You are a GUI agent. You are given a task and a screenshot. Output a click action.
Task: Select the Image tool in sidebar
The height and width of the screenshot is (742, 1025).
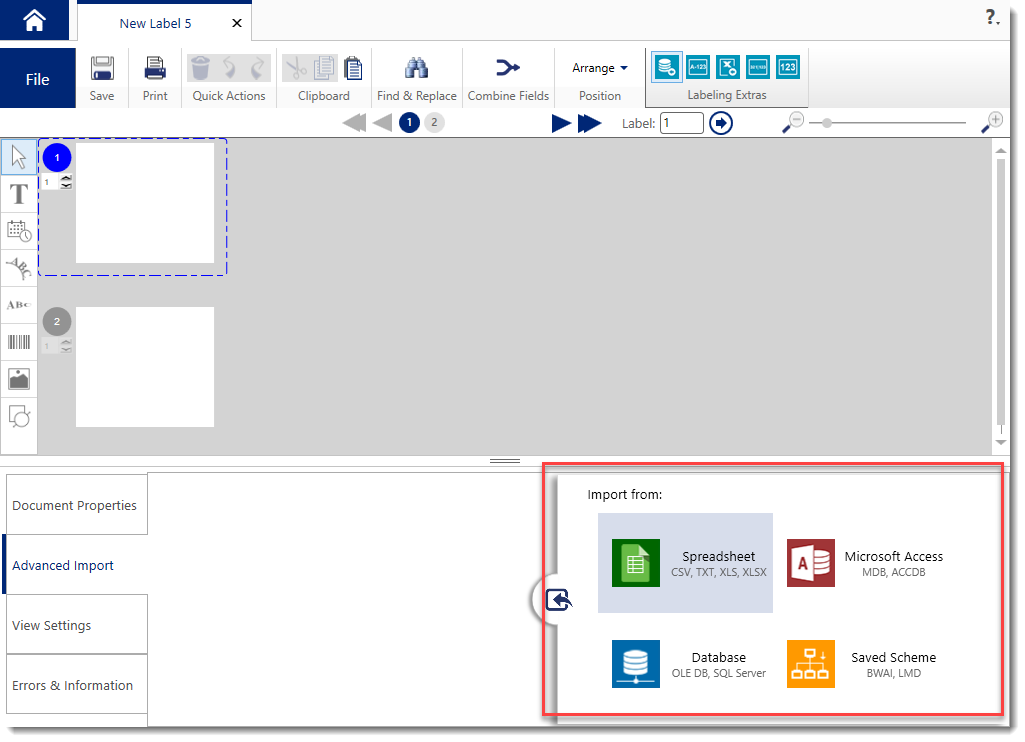click(x=19, y=379)
